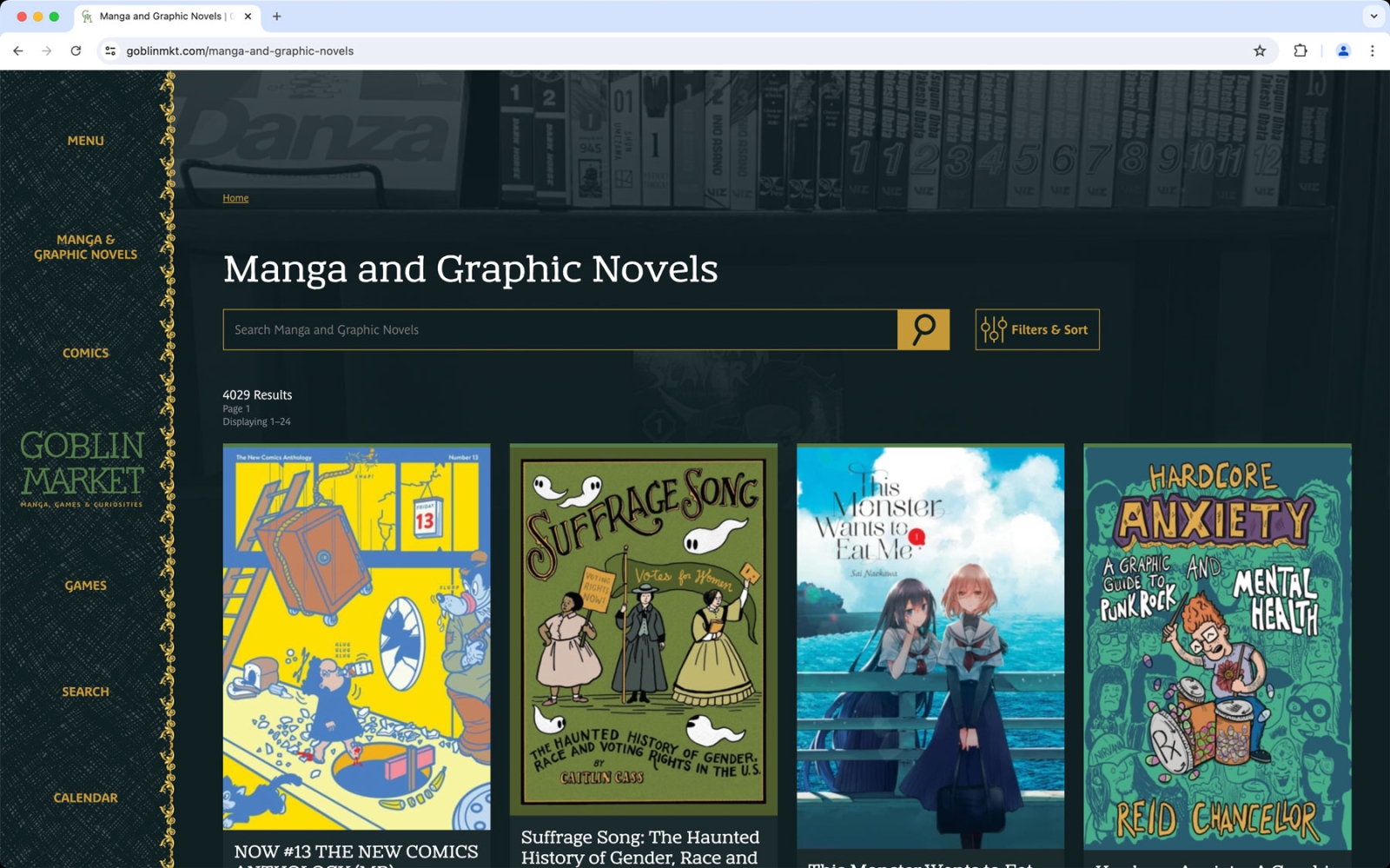Open the GAMES section in sidebar
The height and width of the screenshot is (868, 1390).
click(x=85, y=586)
